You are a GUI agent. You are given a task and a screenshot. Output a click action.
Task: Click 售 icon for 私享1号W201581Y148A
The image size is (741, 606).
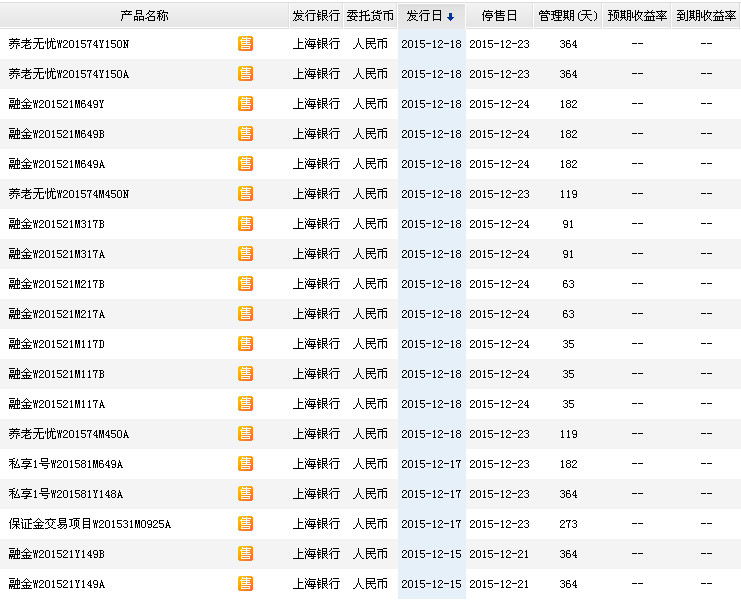(245, 494)
